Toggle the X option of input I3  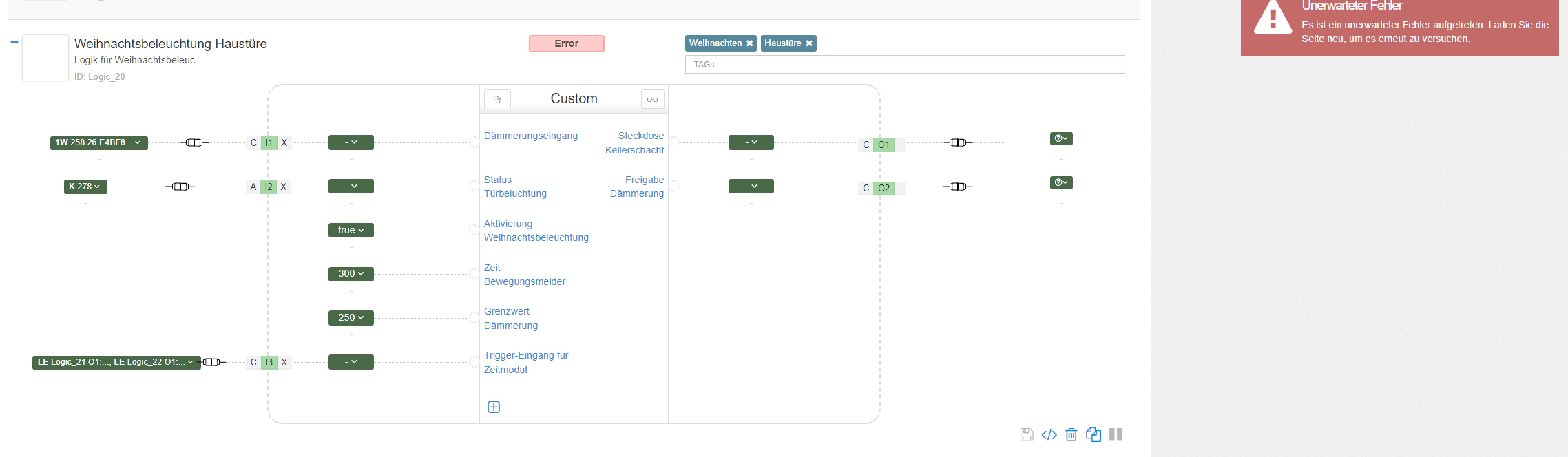point(284,362)
